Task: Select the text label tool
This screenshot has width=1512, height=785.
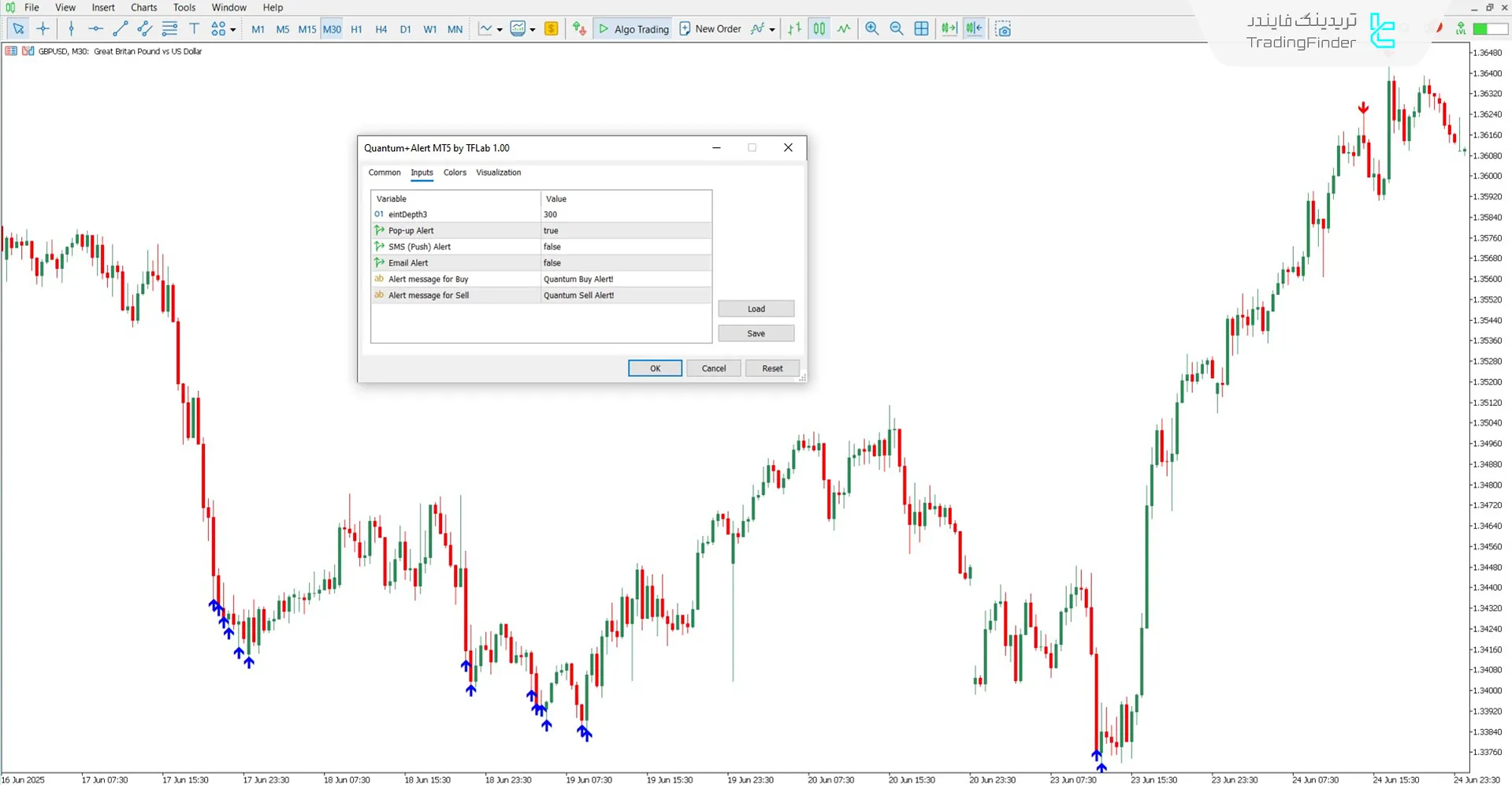Action: point(194,29)
